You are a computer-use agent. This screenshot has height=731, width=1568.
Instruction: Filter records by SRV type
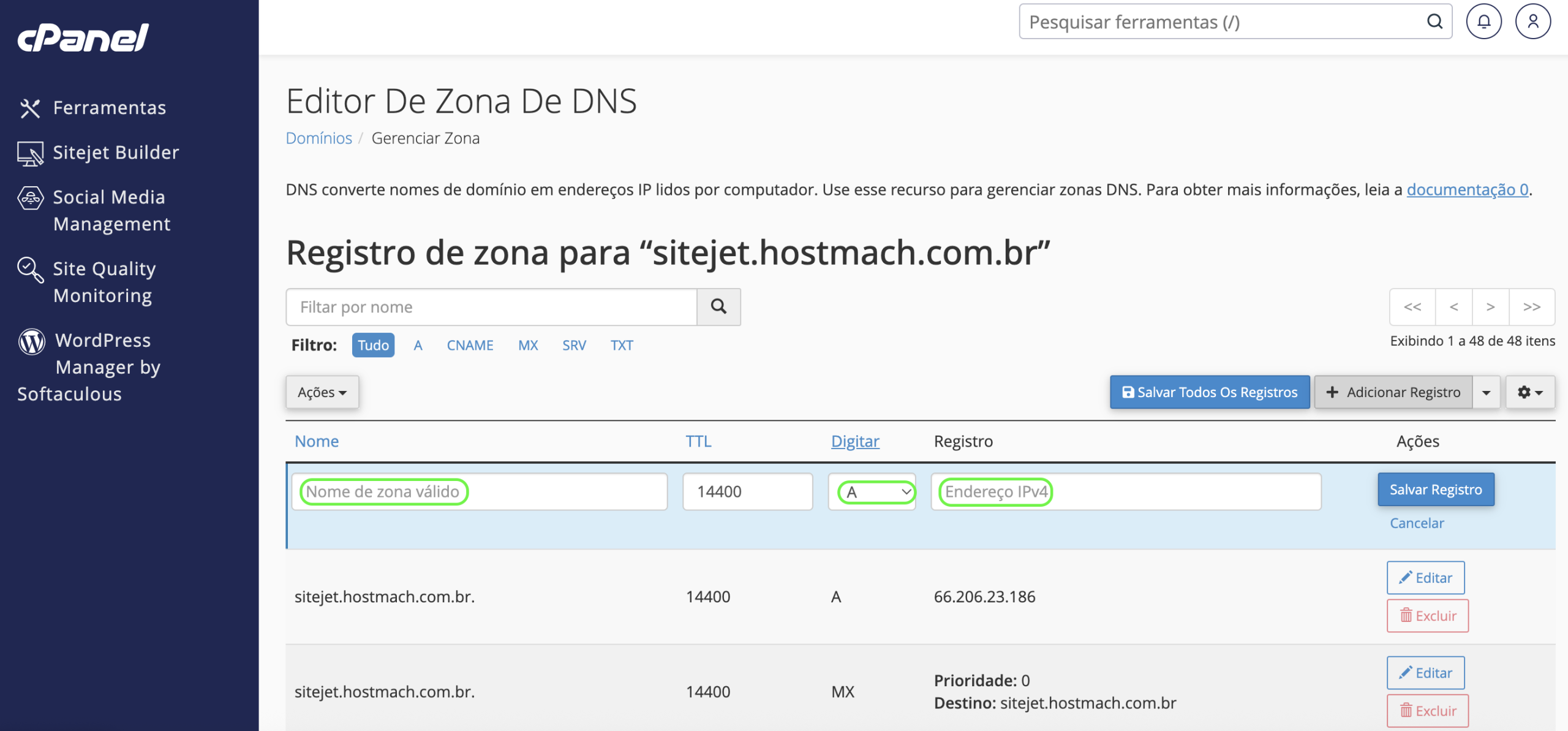pos(574,345)
